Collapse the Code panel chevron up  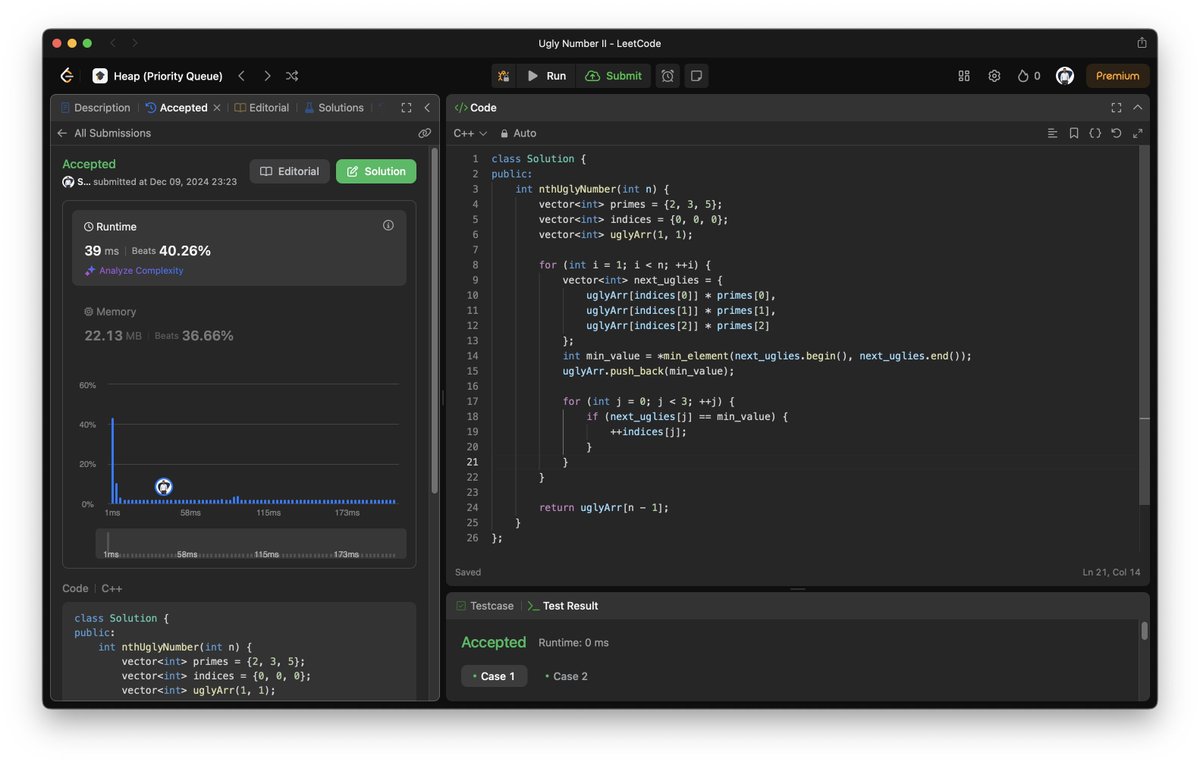1138,108
